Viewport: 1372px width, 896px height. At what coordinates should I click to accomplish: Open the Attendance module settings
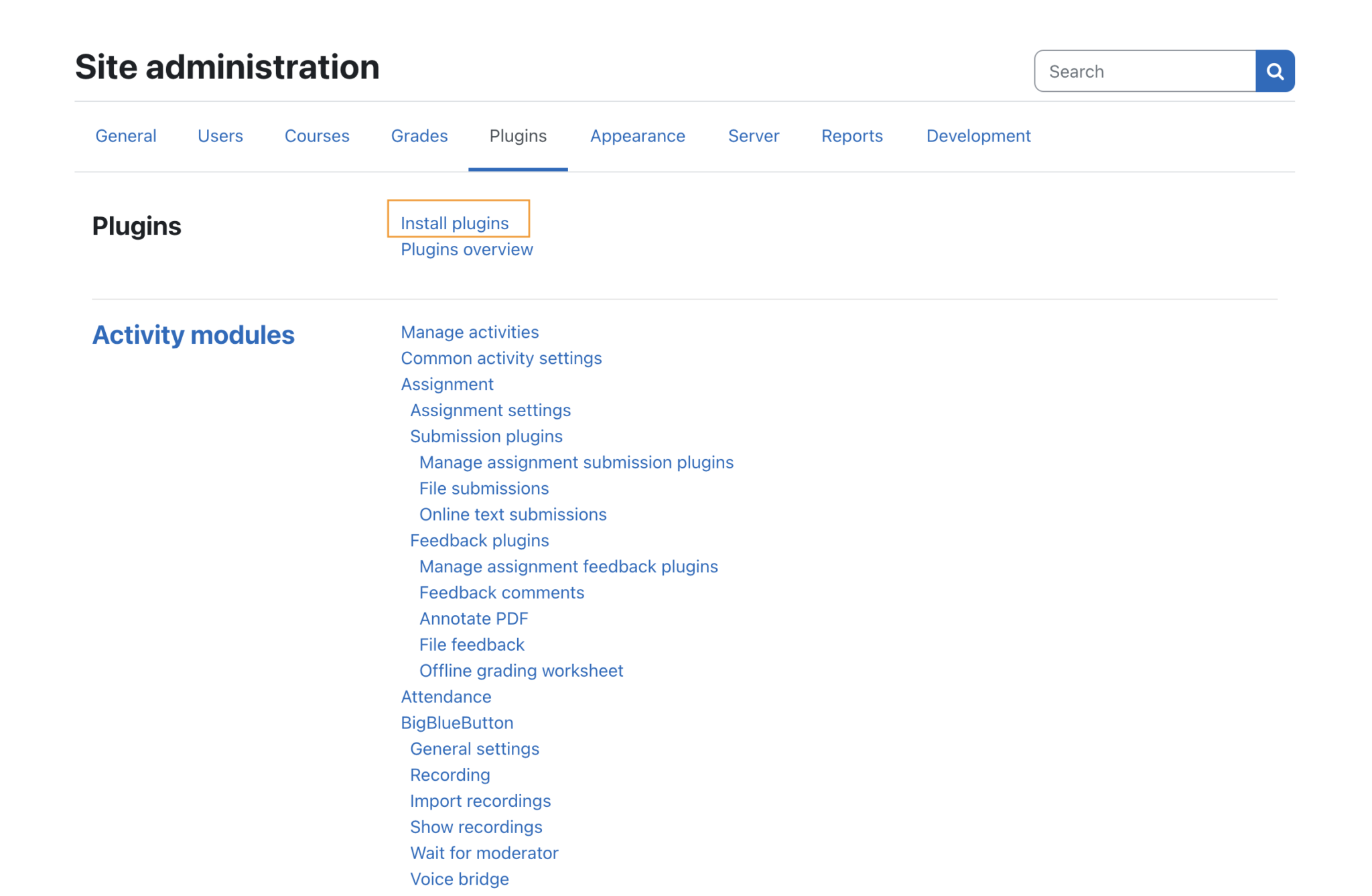445,696
